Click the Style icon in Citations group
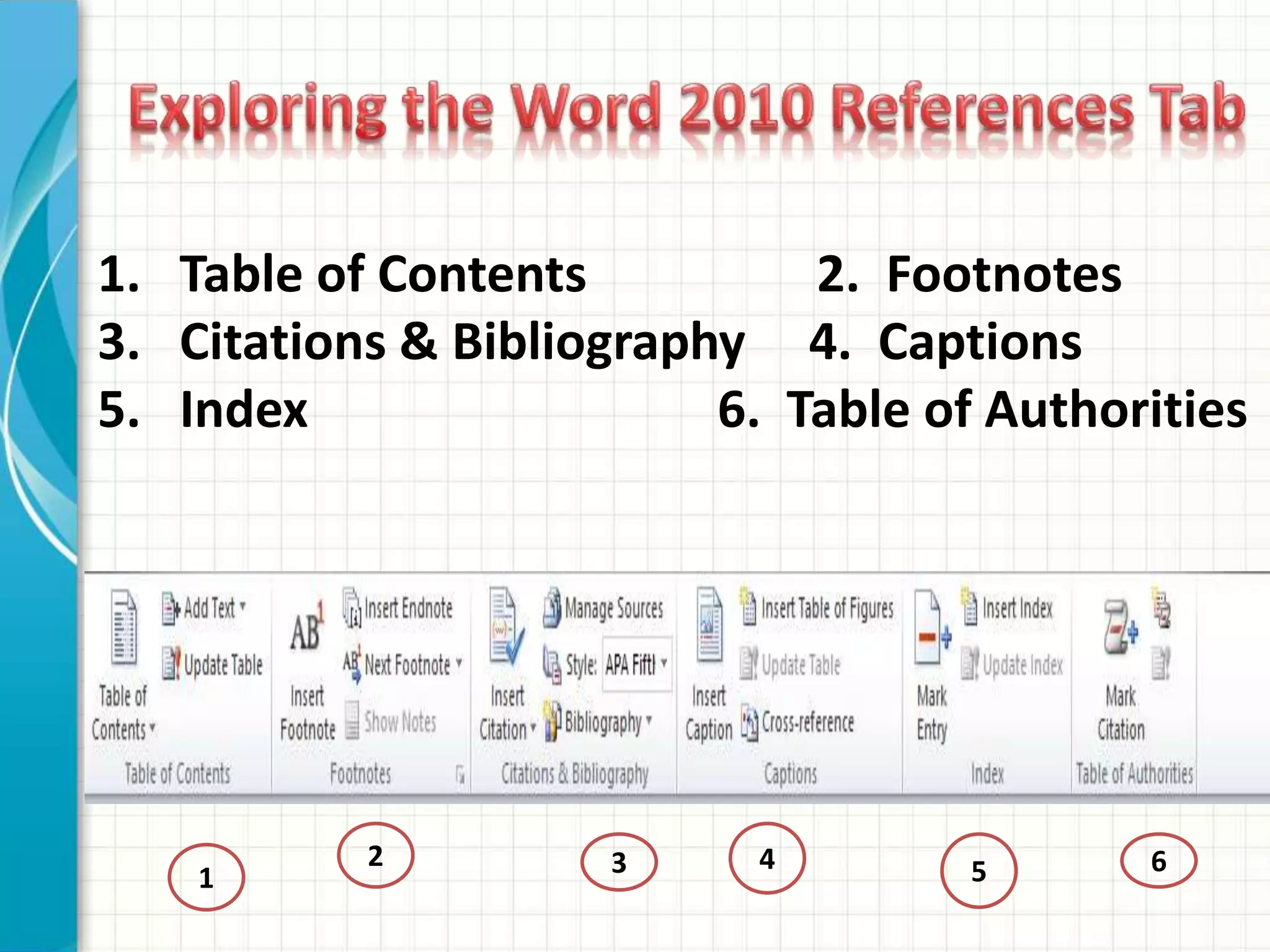Screen dimensions: 1270x952 552,664
